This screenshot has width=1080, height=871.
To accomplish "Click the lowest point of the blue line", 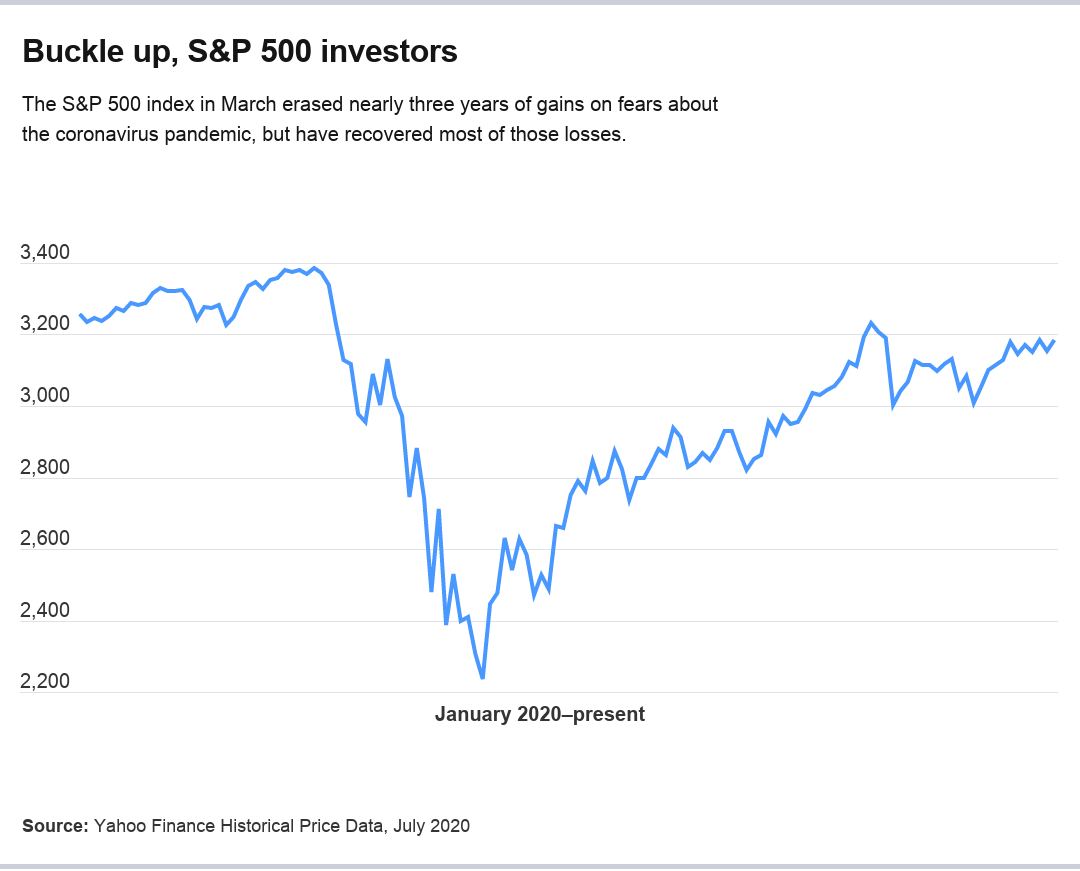I will (x=483, y=678).
